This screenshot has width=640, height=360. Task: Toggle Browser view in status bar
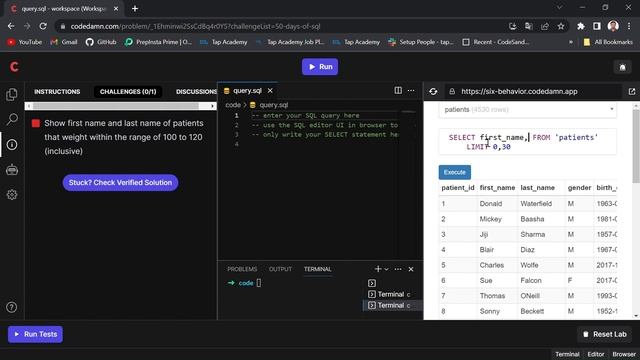[624, 354]
